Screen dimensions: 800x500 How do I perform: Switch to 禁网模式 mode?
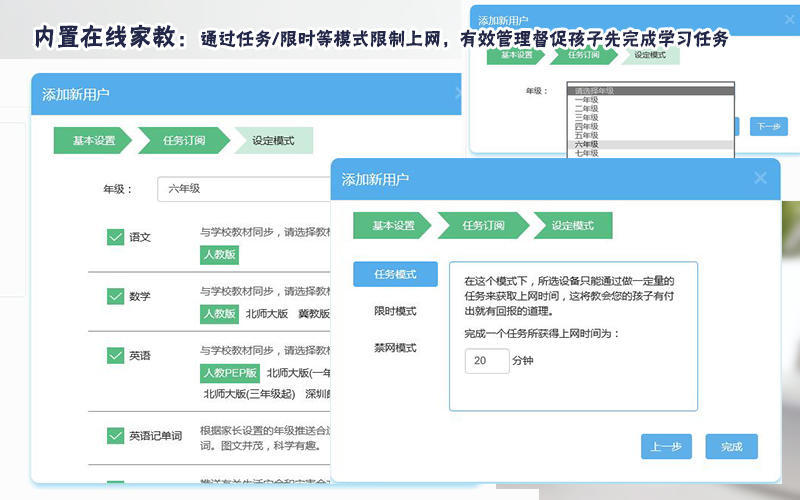[x=395, y=347]
